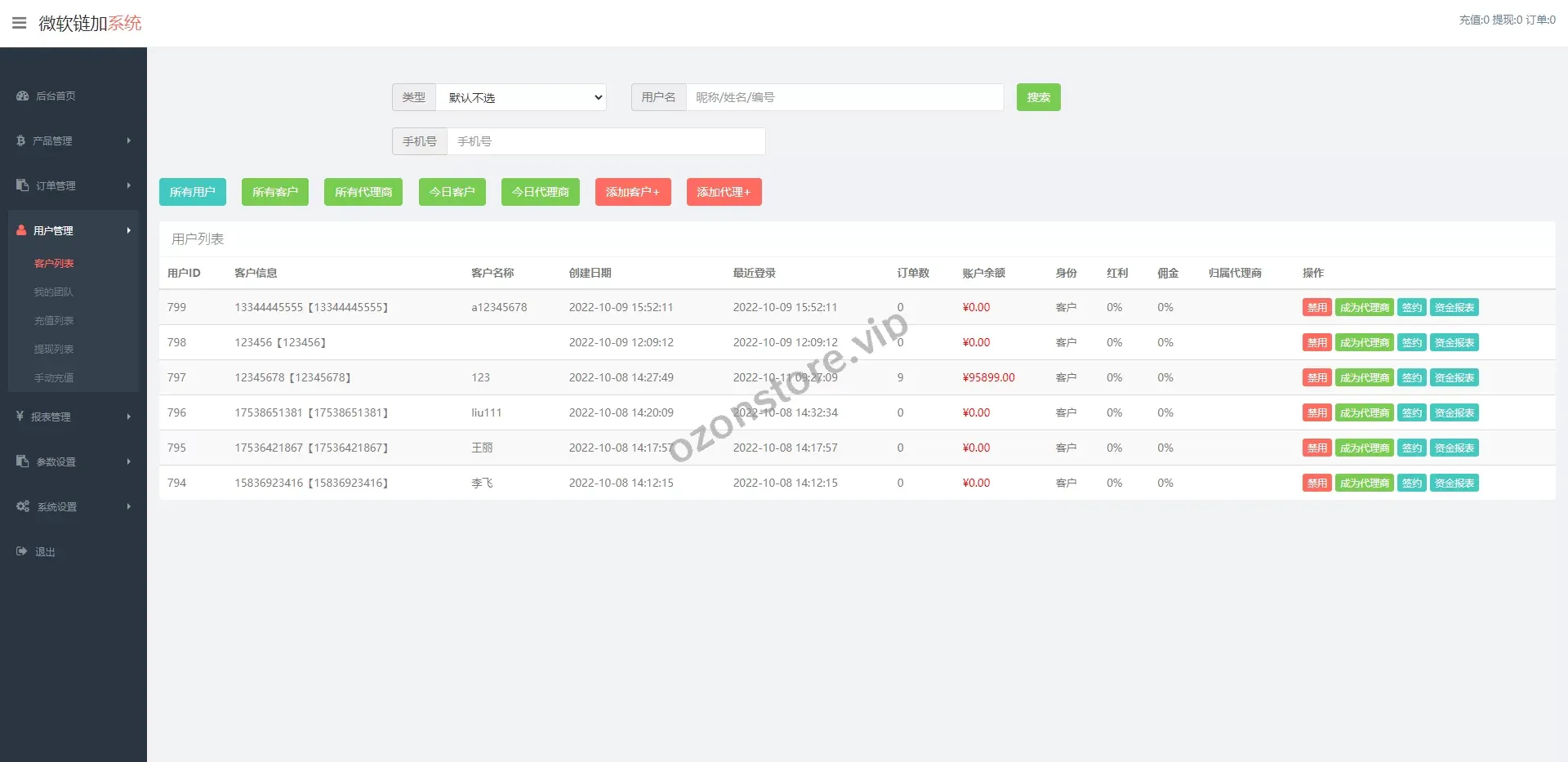Click the logout icon next to 退出
1568x762 pixels.
pyautogui.click(x=20, y=551)
